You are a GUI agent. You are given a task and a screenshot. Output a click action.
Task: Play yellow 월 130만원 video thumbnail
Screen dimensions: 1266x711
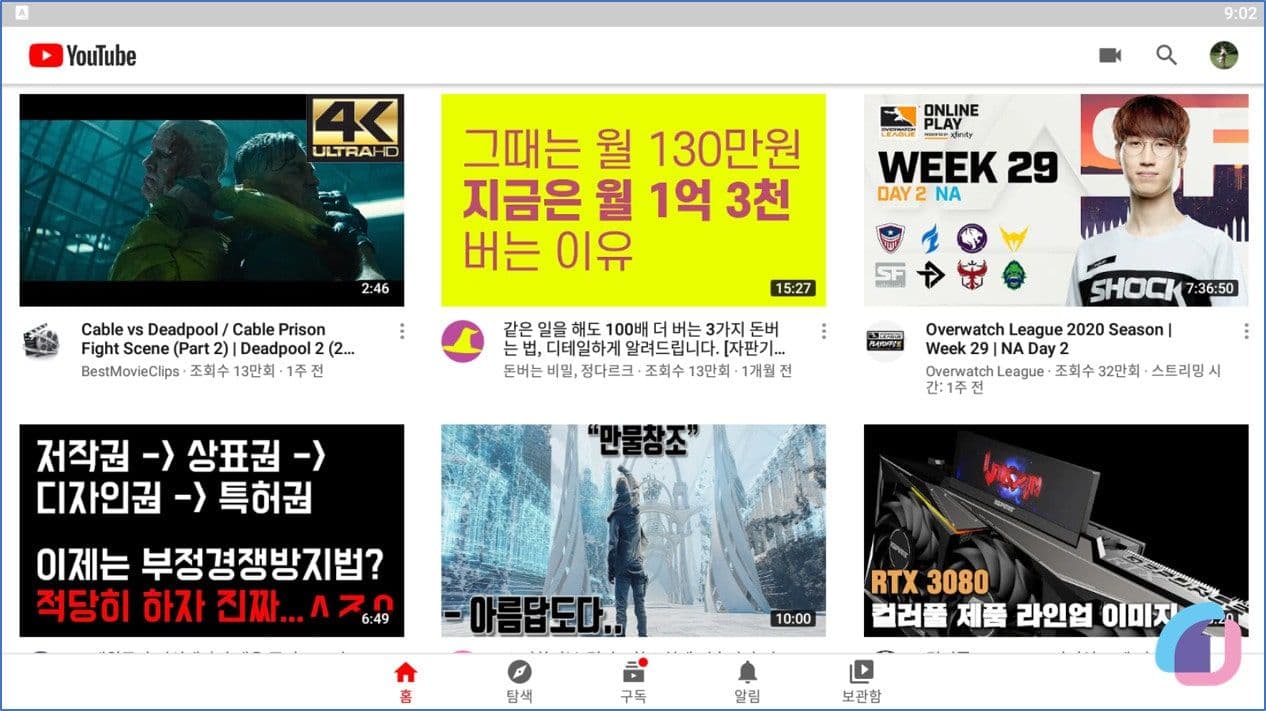(634, 200)
